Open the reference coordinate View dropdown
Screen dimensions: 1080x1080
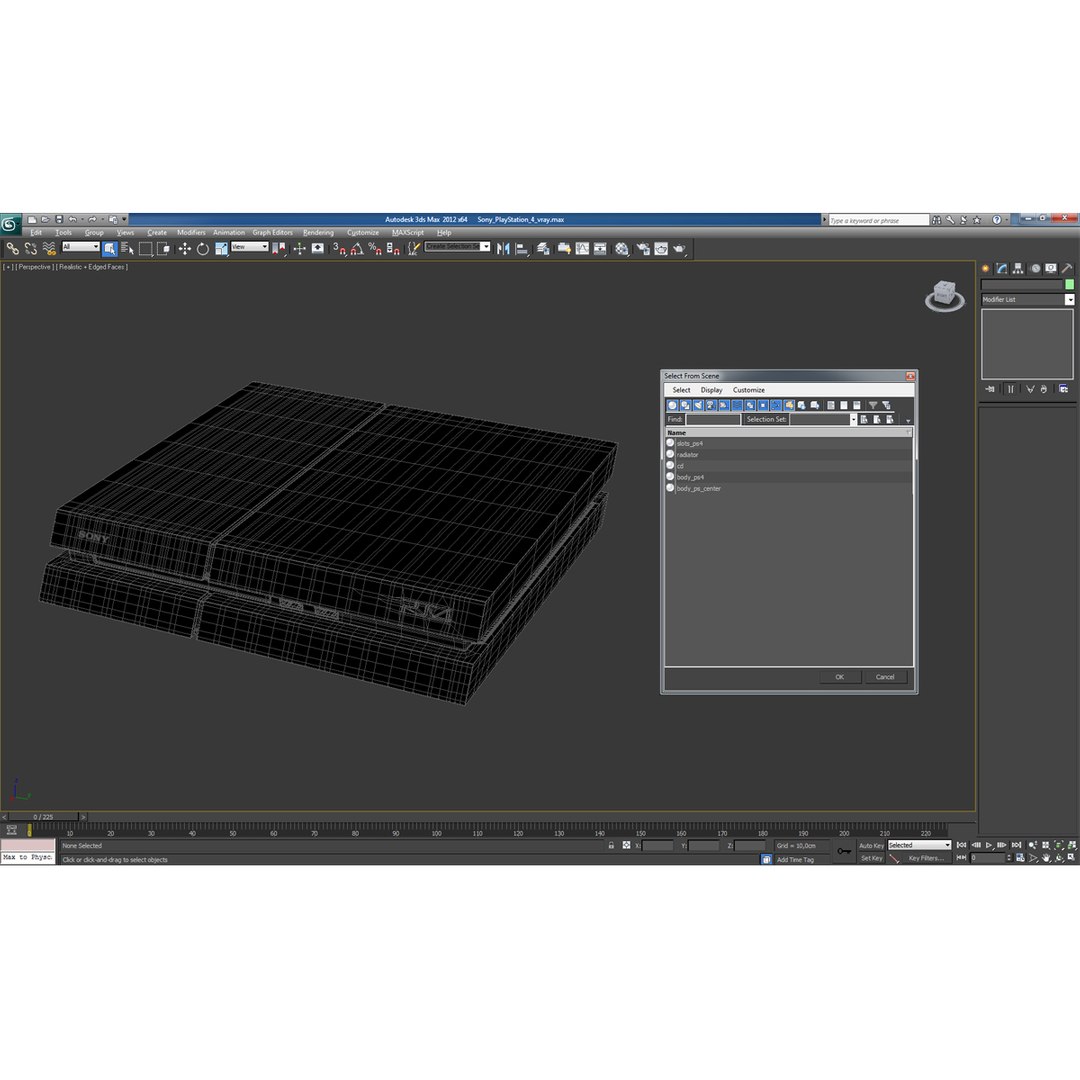coord(249,247)
